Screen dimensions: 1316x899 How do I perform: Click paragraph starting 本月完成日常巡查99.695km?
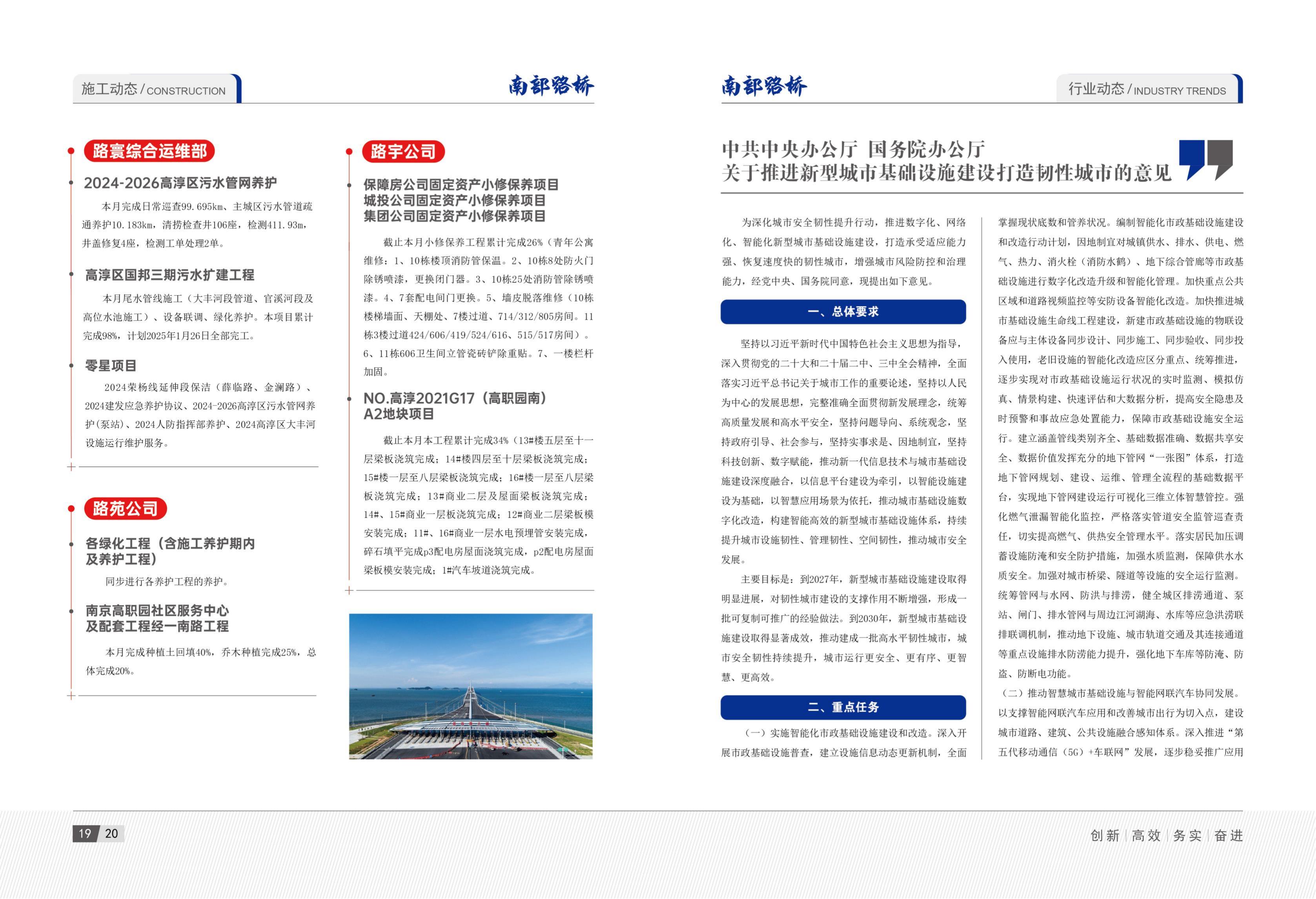pos(198,225)
